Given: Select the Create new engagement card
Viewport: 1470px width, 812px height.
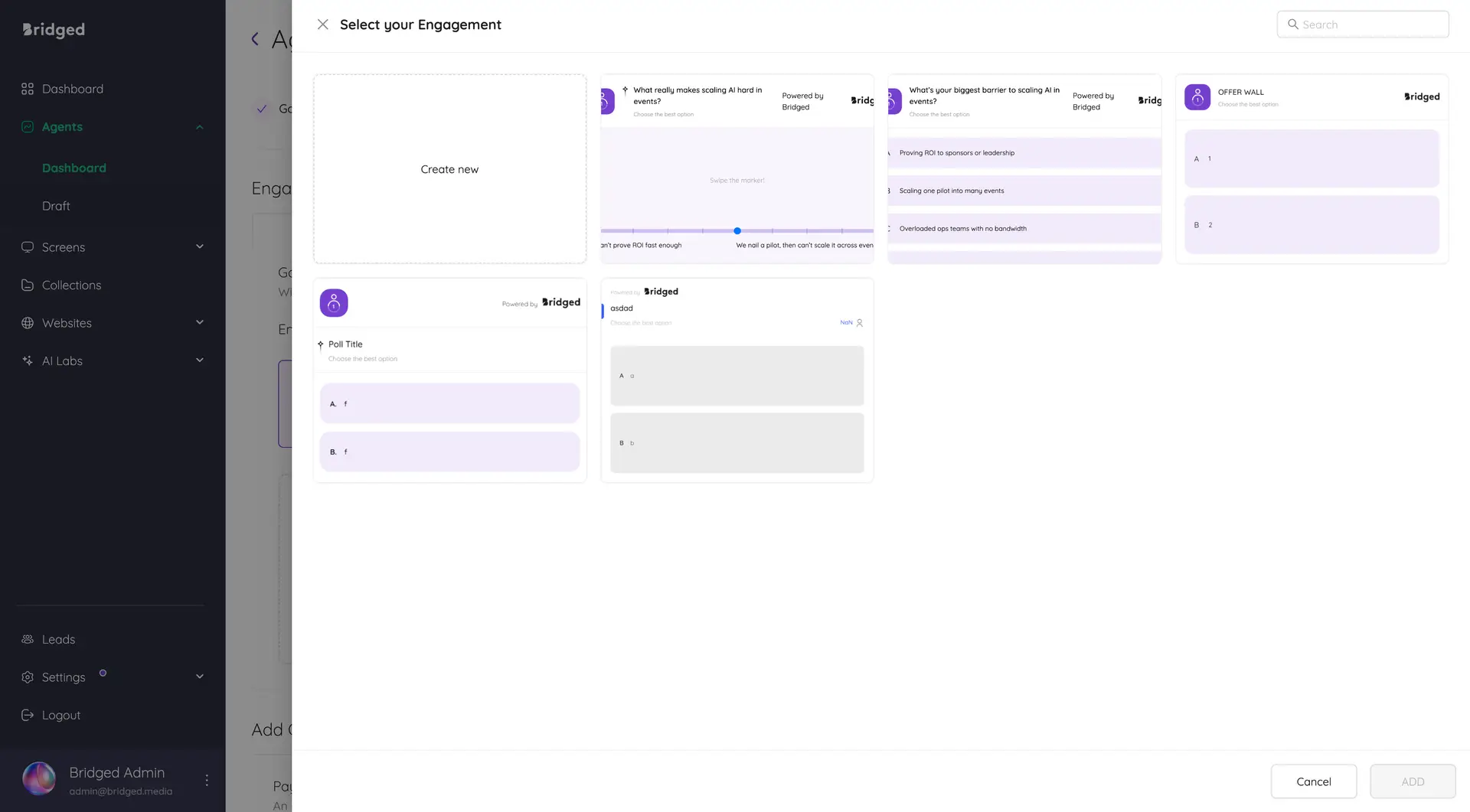Looking at the screenshot, I should [449, 169].
